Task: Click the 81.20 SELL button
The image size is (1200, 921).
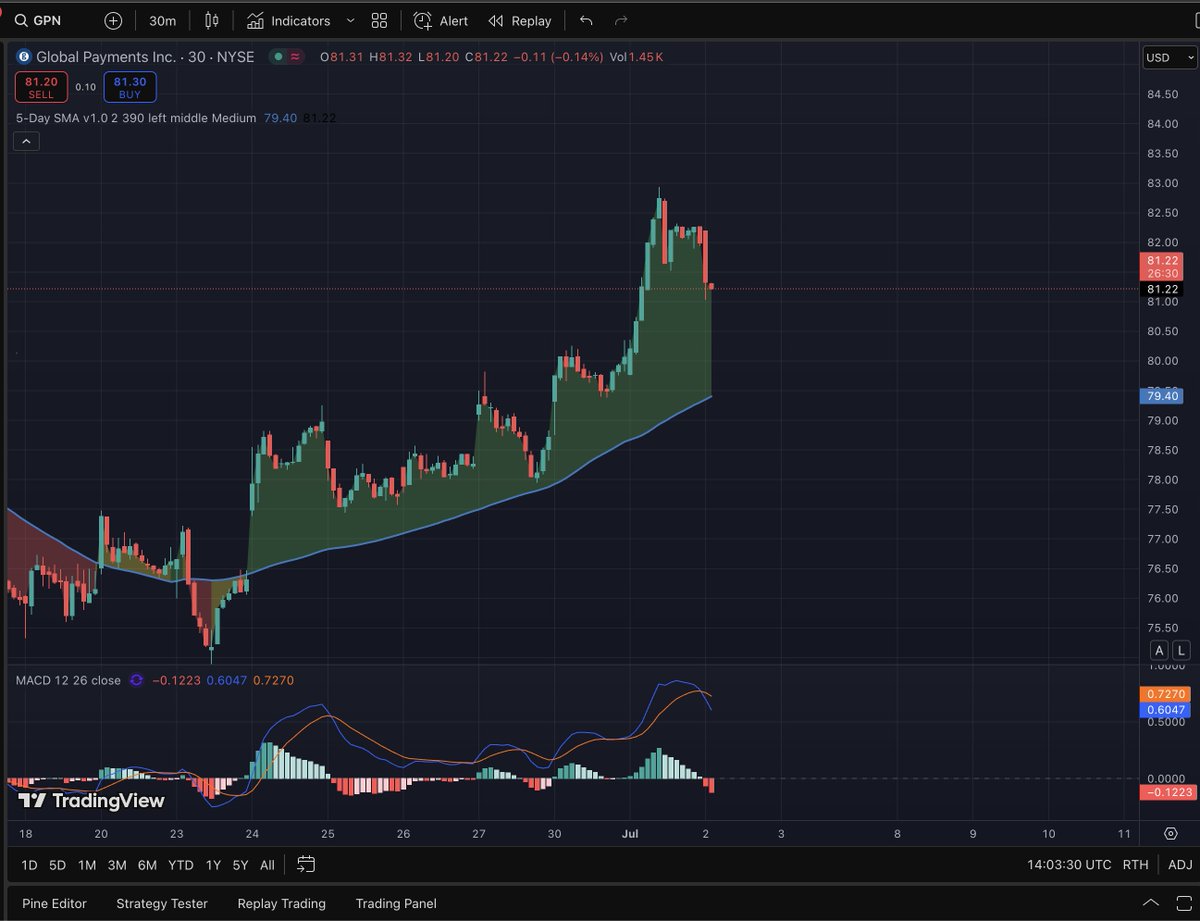Action: click(41, 87)
